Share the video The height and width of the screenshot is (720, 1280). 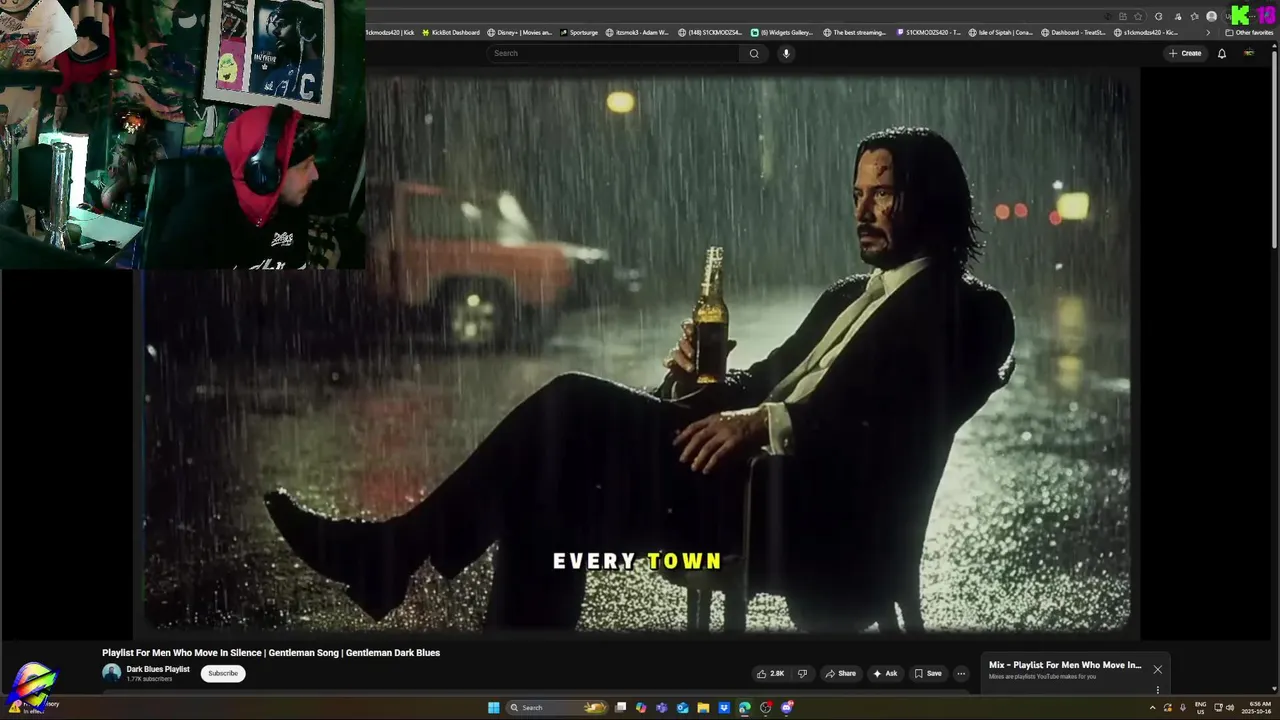[x=840, y=673]
